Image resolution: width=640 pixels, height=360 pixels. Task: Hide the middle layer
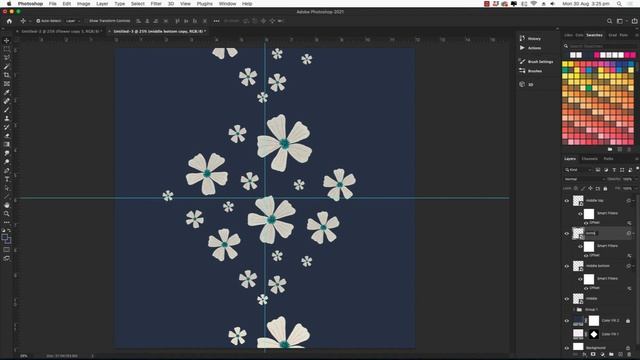coord(567,299)
